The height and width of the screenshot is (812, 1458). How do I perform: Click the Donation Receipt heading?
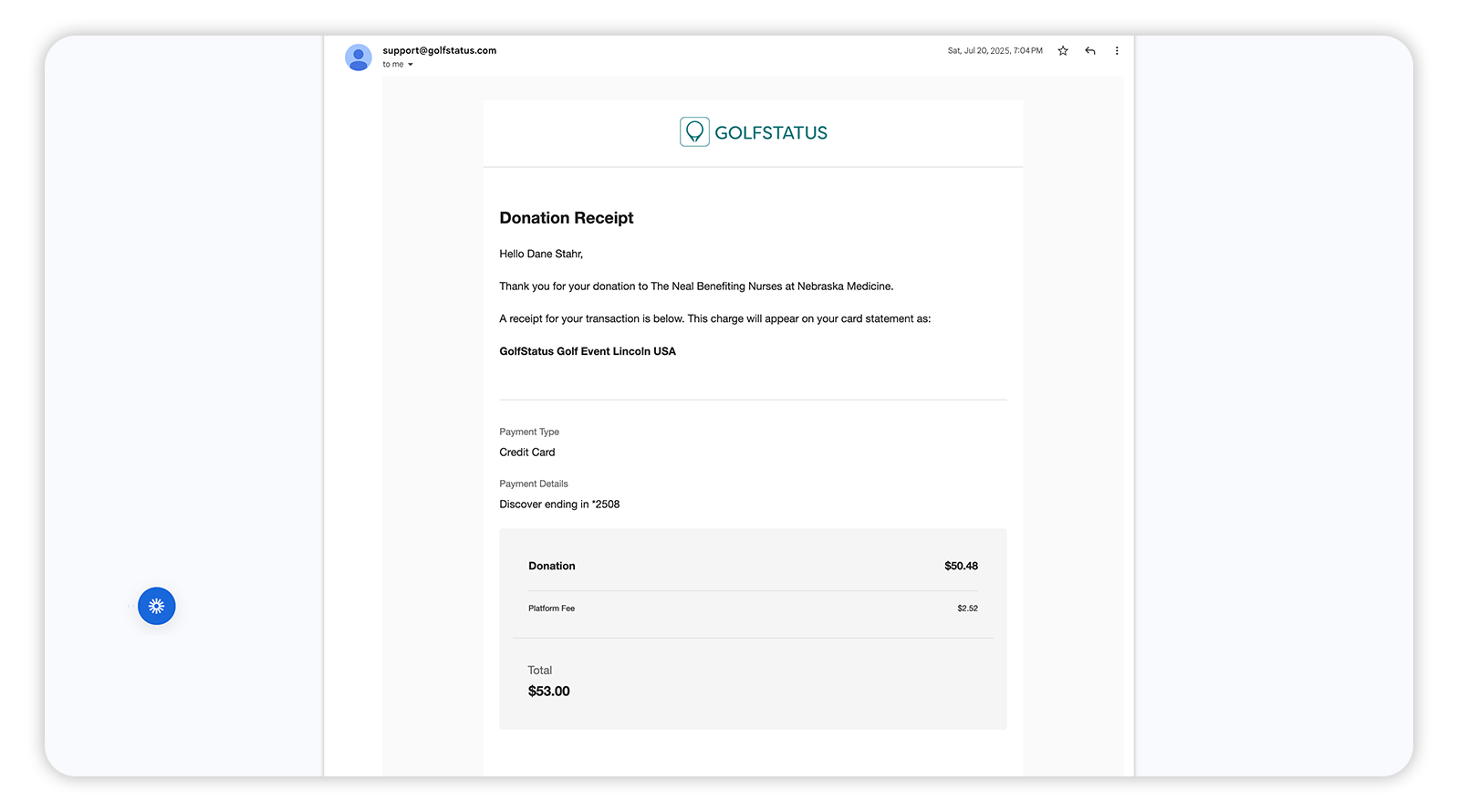click(567, 218)
